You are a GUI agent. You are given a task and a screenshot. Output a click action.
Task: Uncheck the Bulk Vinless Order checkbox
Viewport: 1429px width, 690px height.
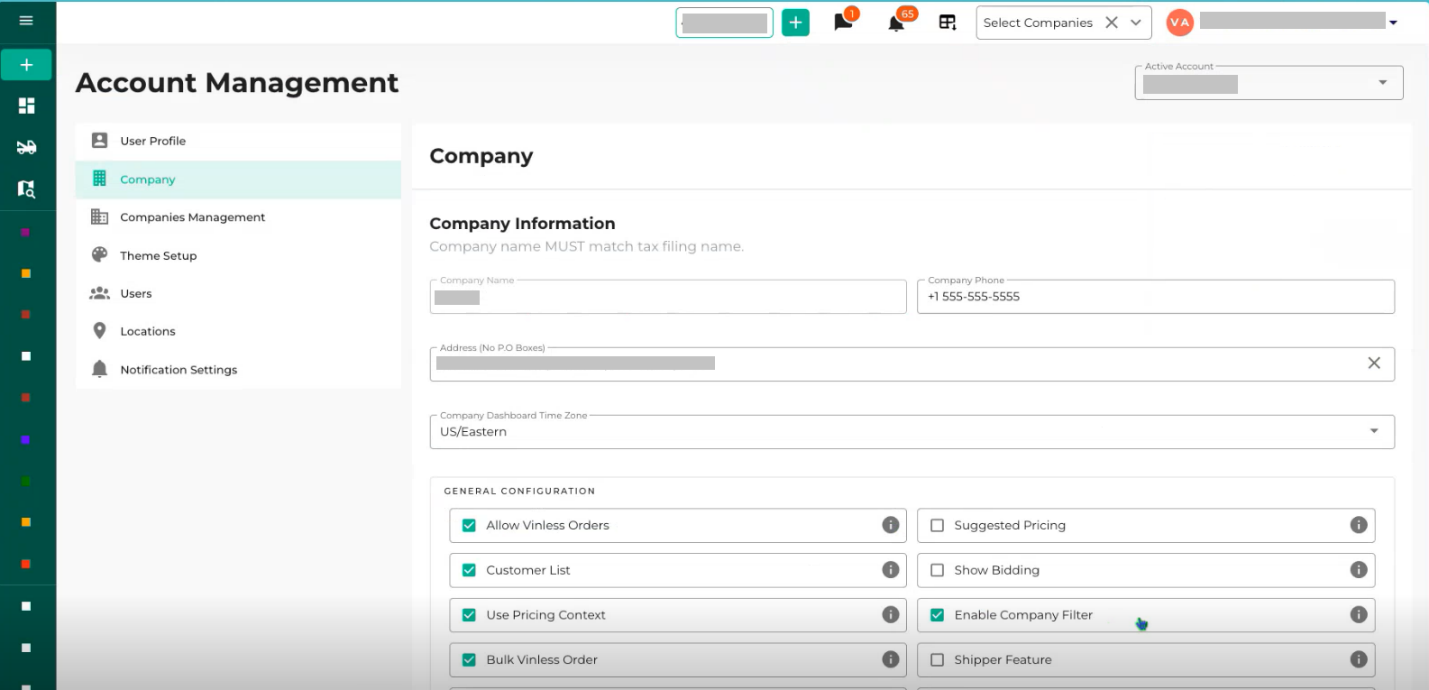tap(469, 660)
